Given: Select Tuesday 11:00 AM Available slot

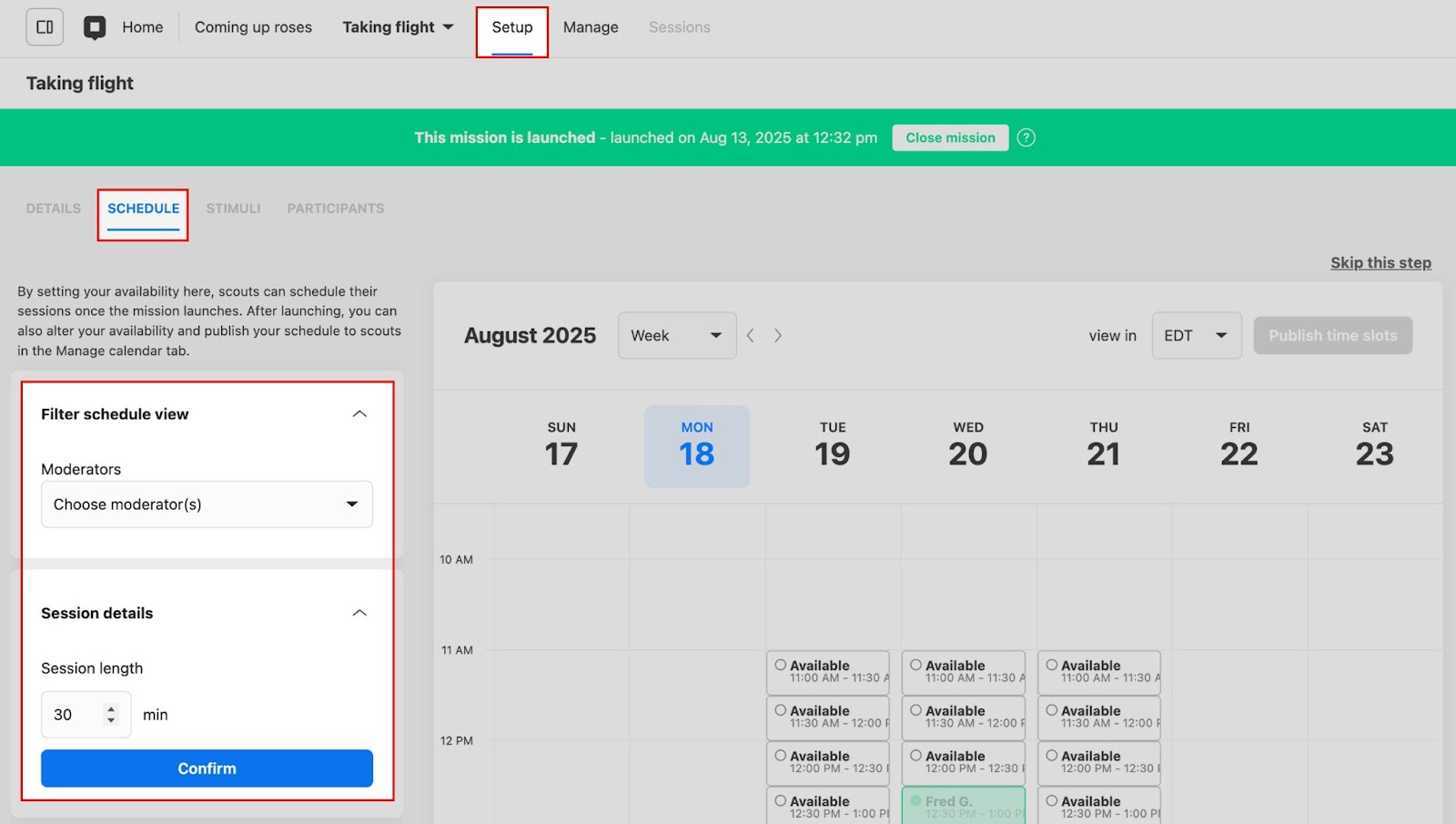Looking at the screenshot, I should [827, 672].
